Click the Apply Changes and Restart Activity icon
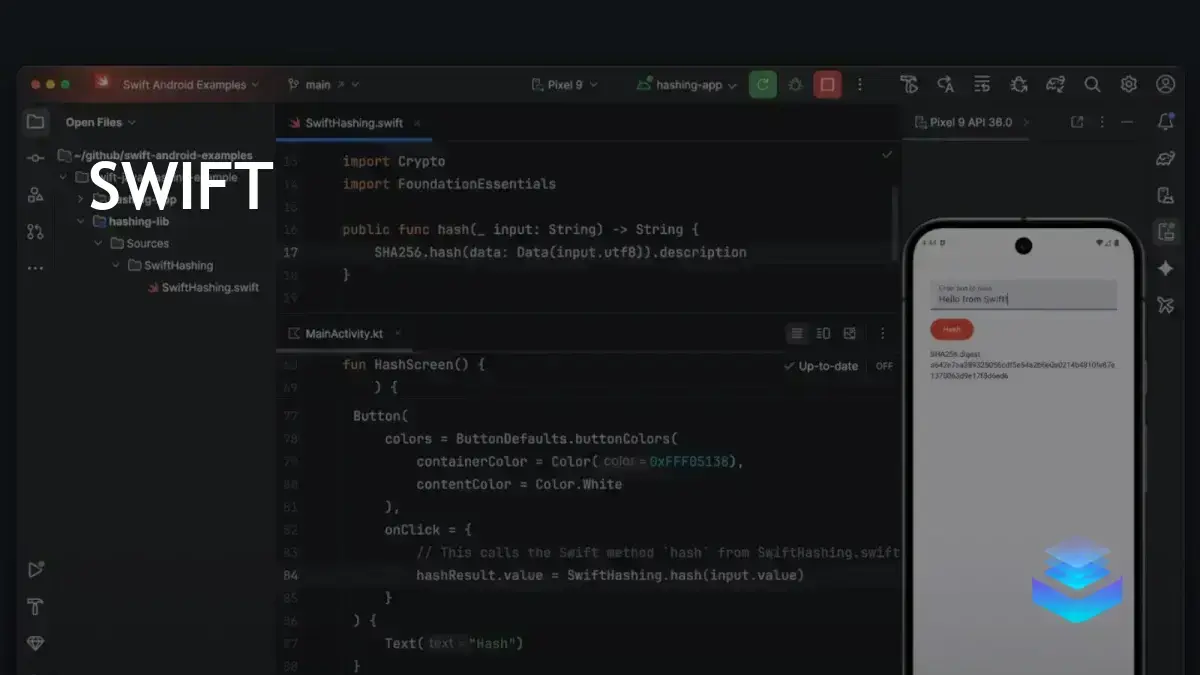Image resolution: width=1200 pixels, height=675 pixels. pos(945,85)
